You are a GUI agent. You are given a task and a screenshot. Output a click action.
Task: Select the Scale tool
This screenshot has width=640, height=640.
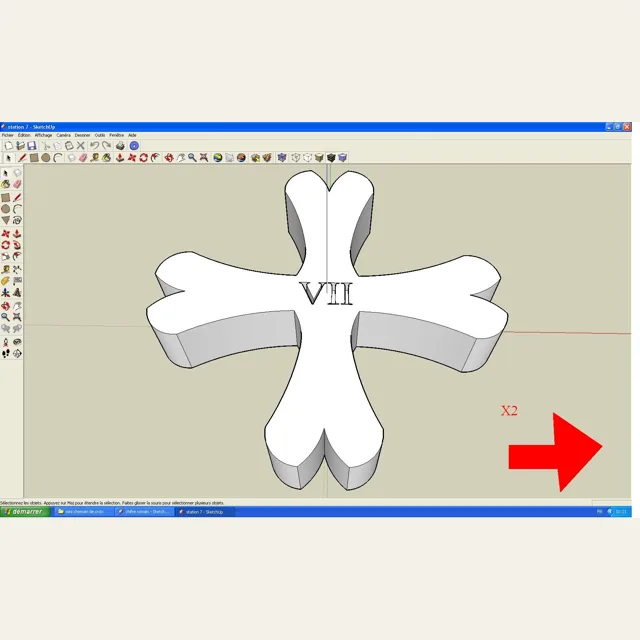[x=6, y=256]
